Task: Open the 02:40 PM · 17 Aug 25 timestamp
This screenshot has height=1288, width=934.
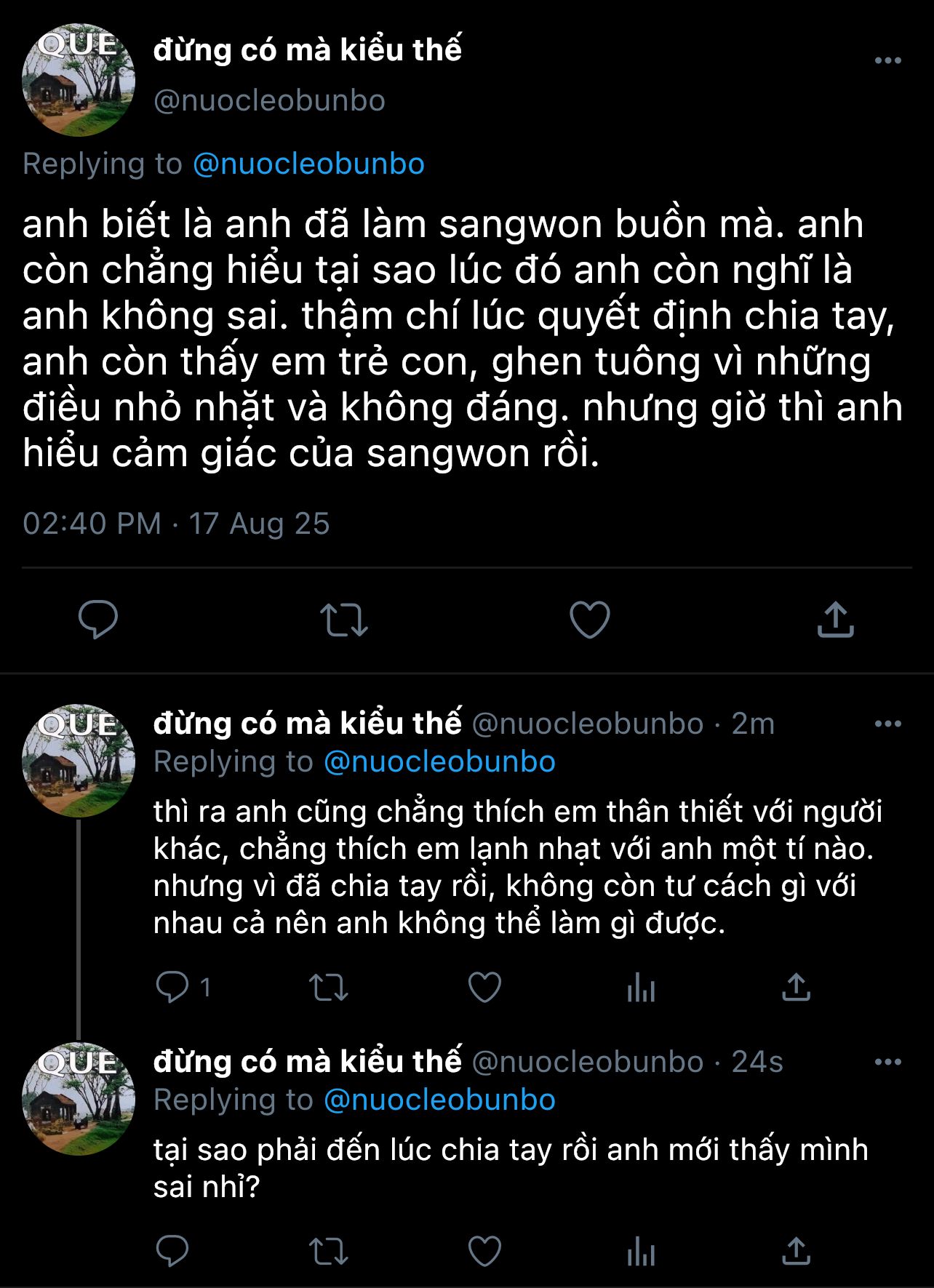Action: pos(176,524)
